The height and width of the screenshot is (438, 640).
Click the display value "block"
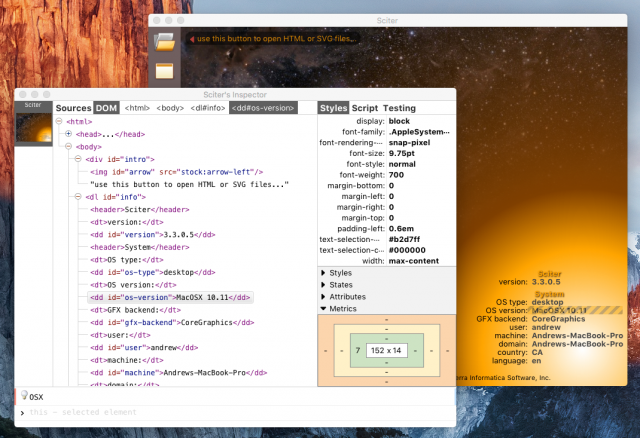(x=399, y=121)
